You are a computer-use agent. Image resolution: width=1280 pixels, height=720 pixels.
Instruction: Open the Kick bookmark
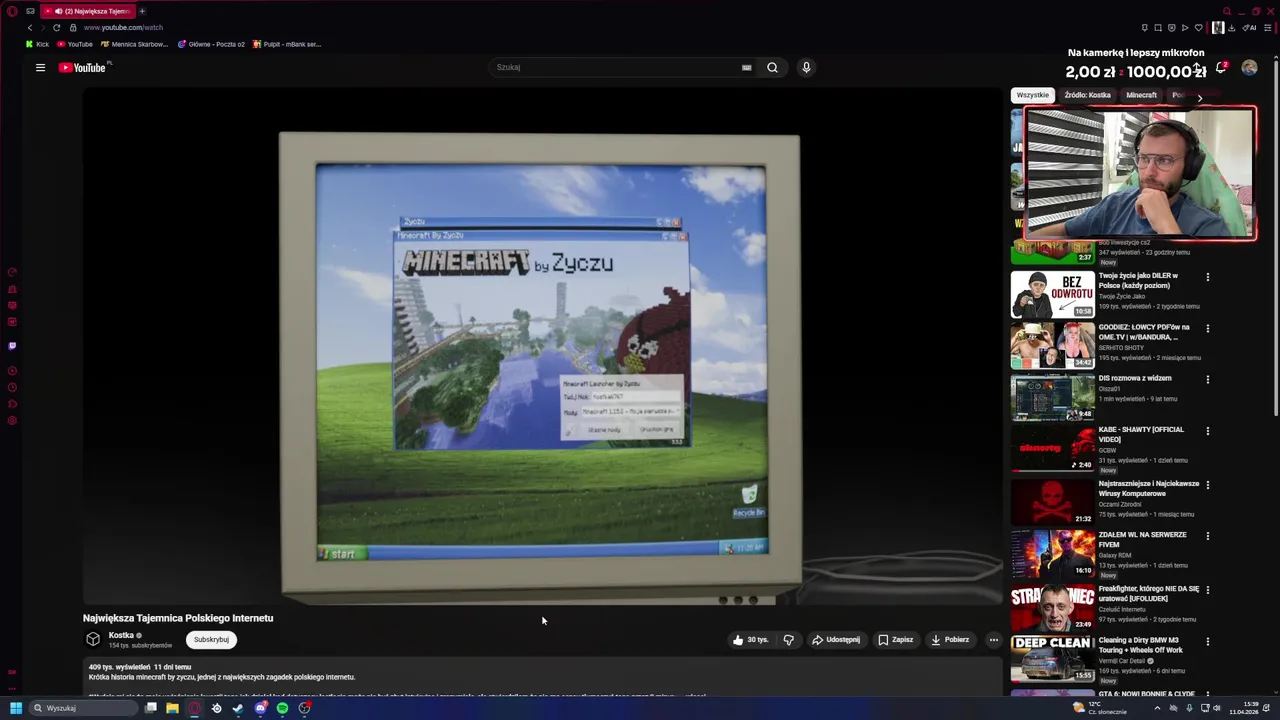[37, 44]
